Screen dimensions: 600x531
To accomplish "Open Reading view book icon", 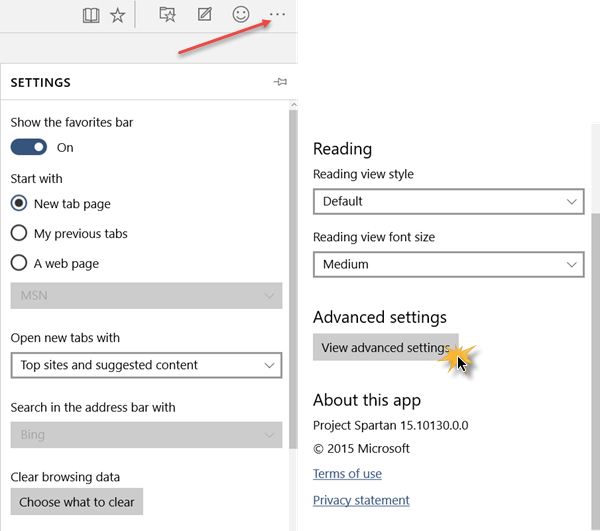I will [x=91, y=16].
